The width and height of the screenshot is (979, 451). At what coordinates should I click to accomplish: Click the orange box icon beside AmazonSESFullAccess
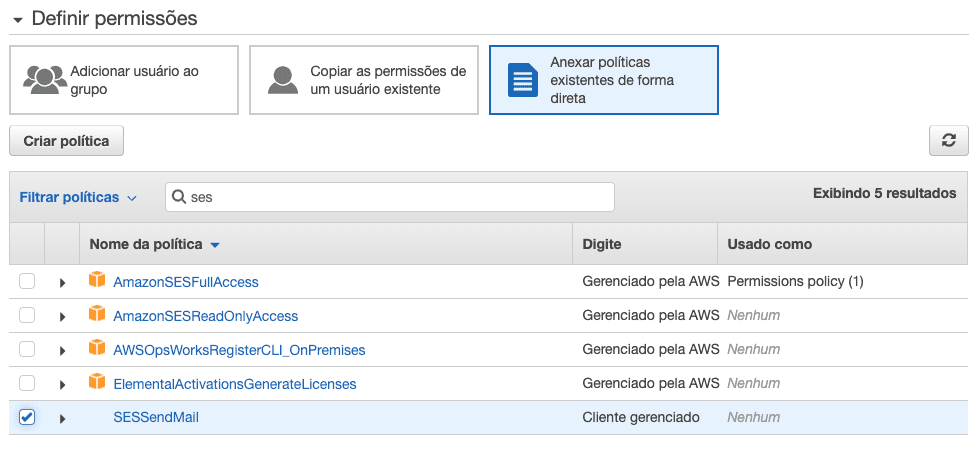tap(97, 281)
